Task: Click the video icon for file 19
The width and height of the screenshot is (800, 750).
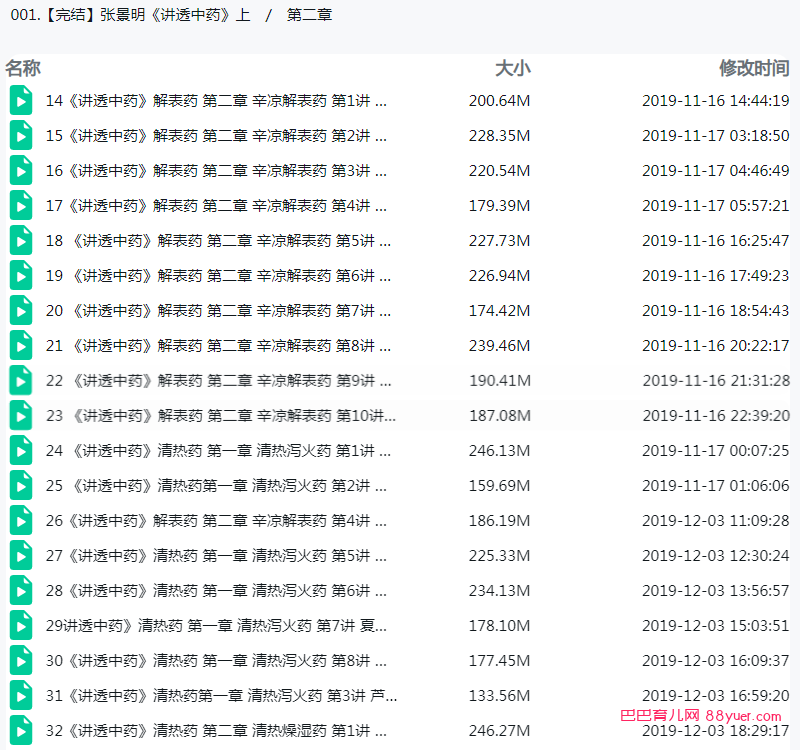Action: pos(21,276)
